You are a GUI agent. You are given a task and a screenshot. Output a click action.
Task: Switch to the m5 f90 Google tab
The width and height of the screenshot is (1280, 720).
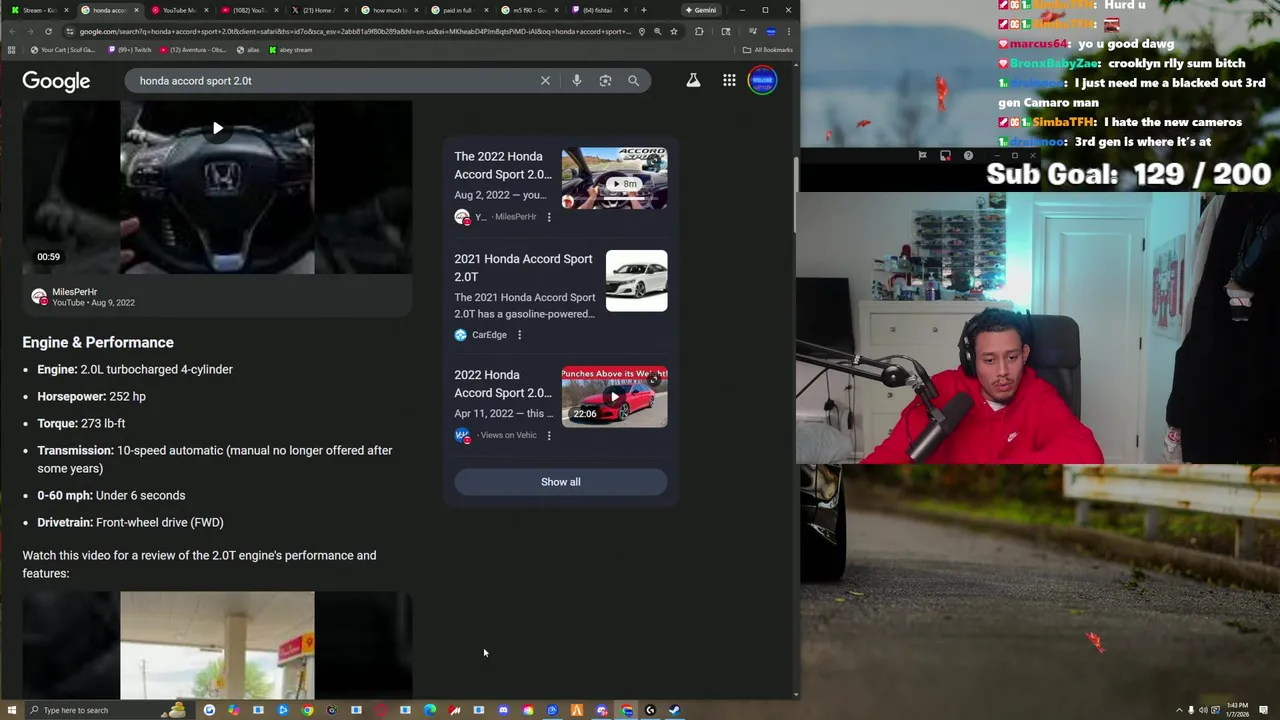point(530,10)
